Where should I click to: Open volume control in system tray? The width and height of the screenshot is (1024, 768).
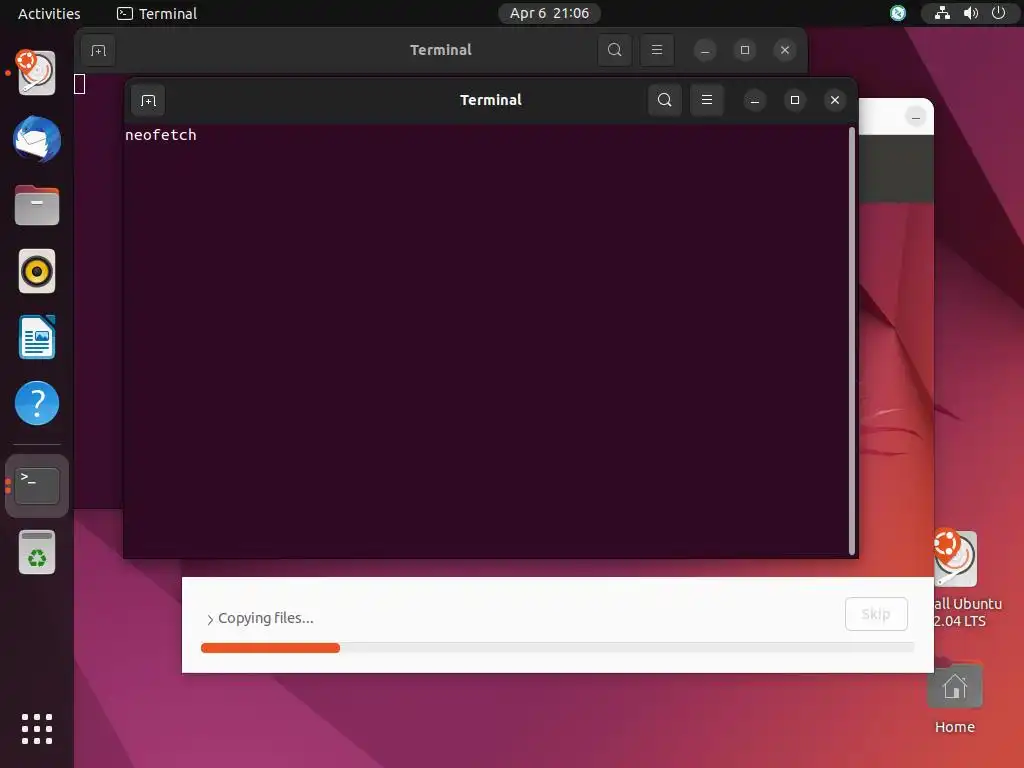[x=970, y=13]
